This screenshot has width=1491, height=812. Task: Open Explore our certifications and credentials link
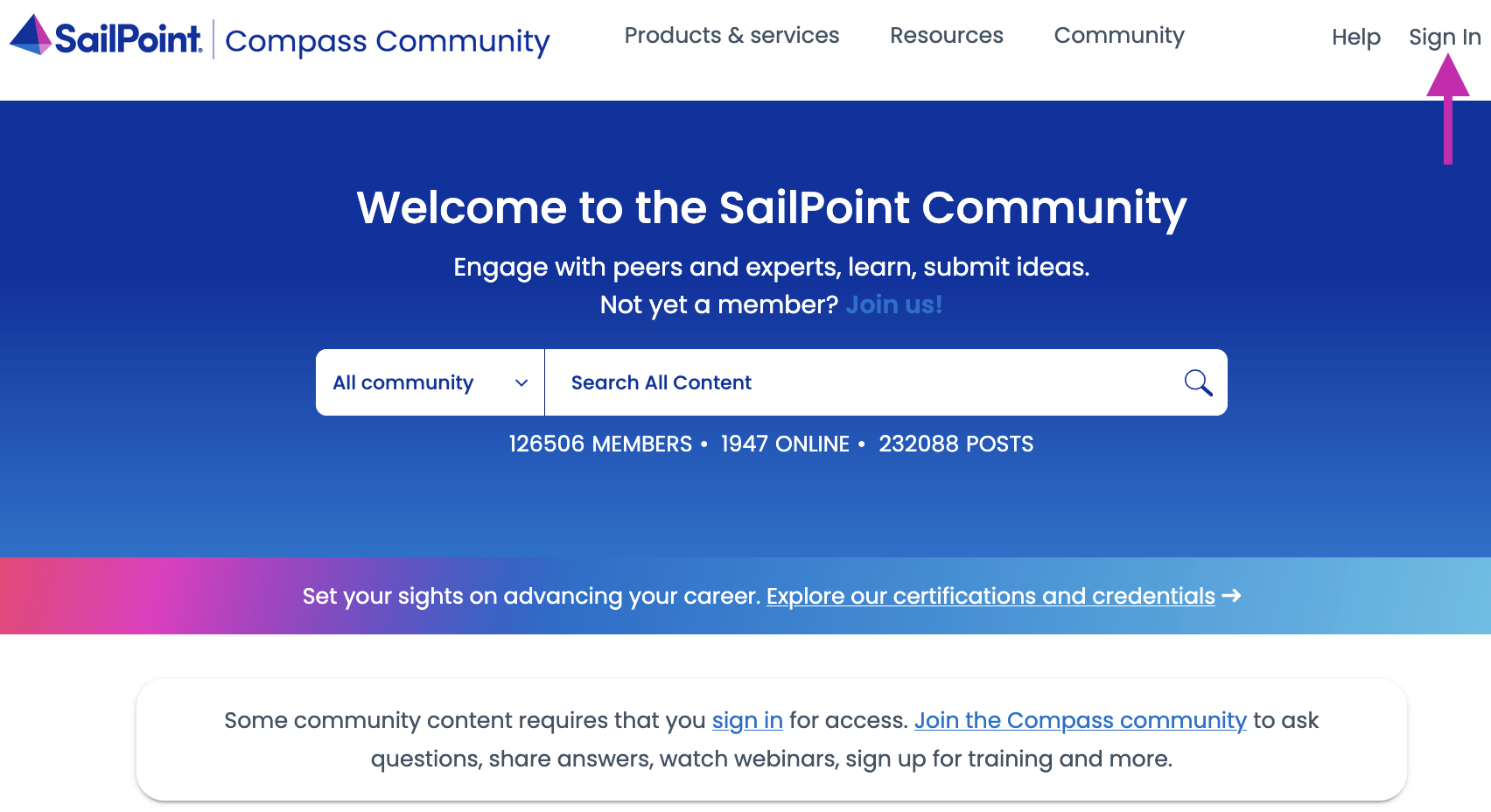990,596
